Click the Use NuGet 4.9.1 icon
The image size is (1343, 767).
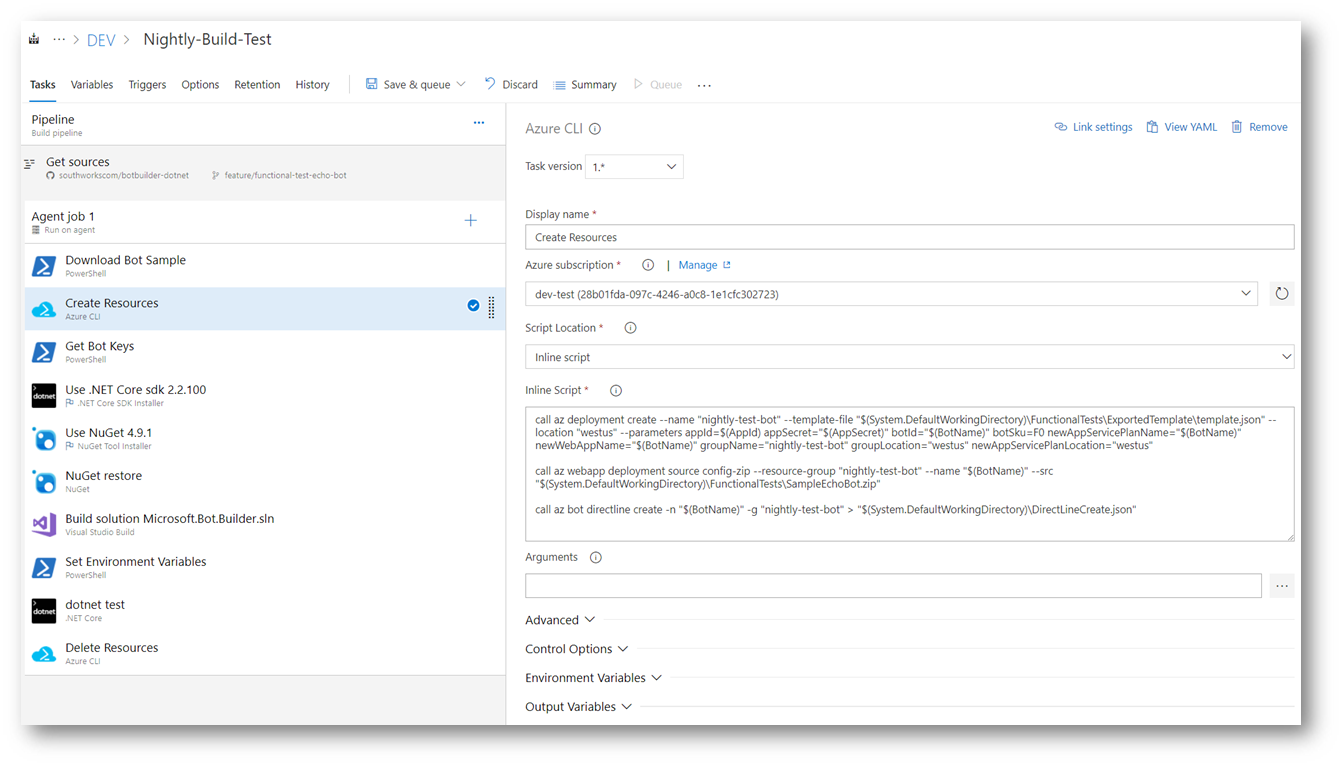click(44, 439)
